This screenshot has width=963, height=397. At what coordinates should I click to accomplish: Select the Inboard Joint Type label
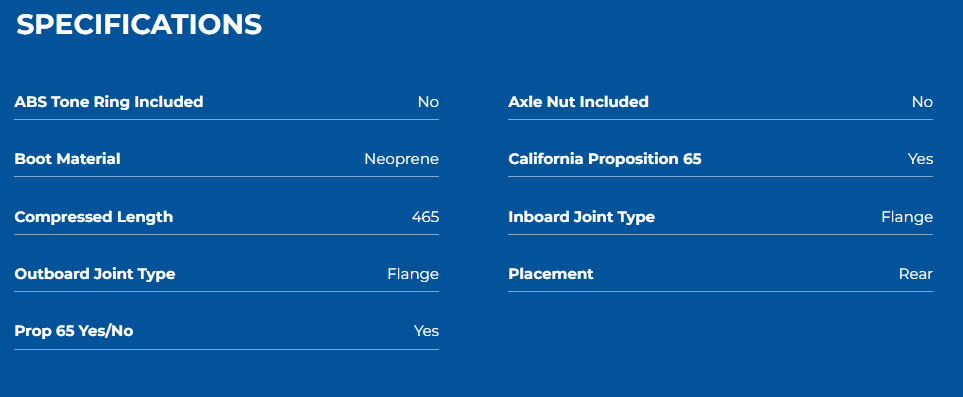point(582,217)
